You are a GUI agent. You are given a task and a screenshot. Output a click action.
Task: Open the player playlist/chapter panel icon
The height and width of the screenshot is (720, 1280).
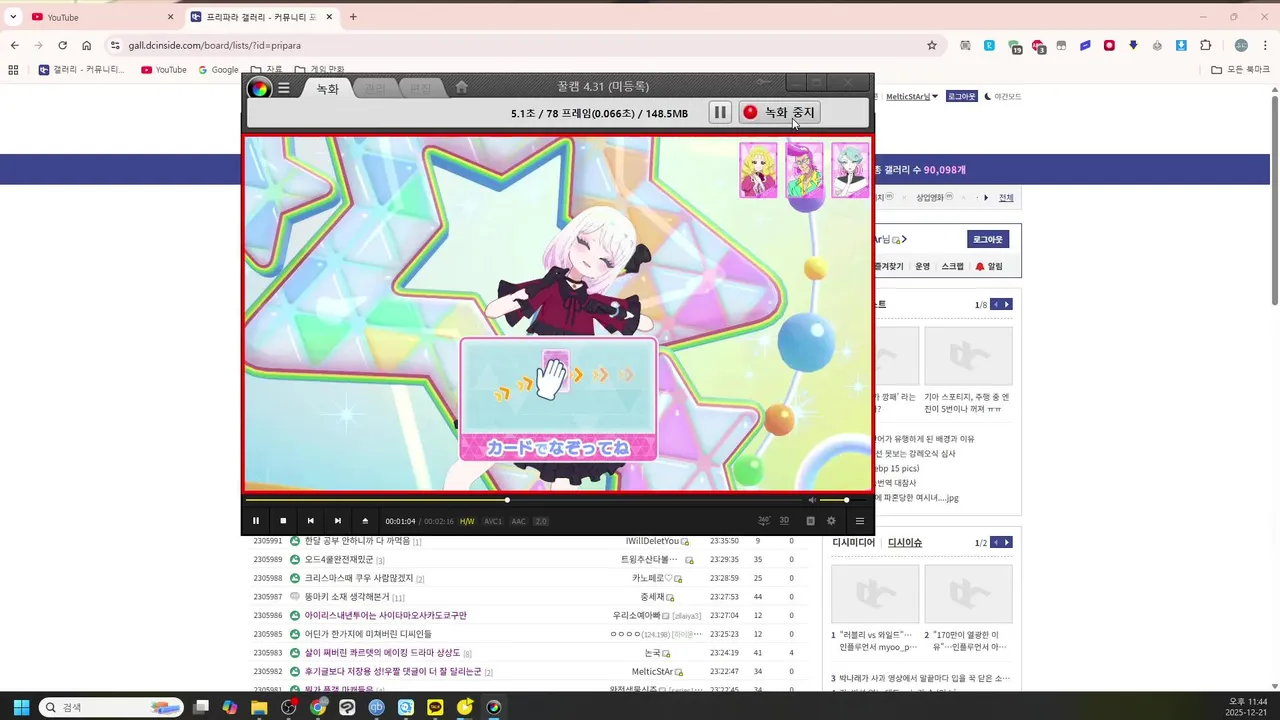click(810, 521)
